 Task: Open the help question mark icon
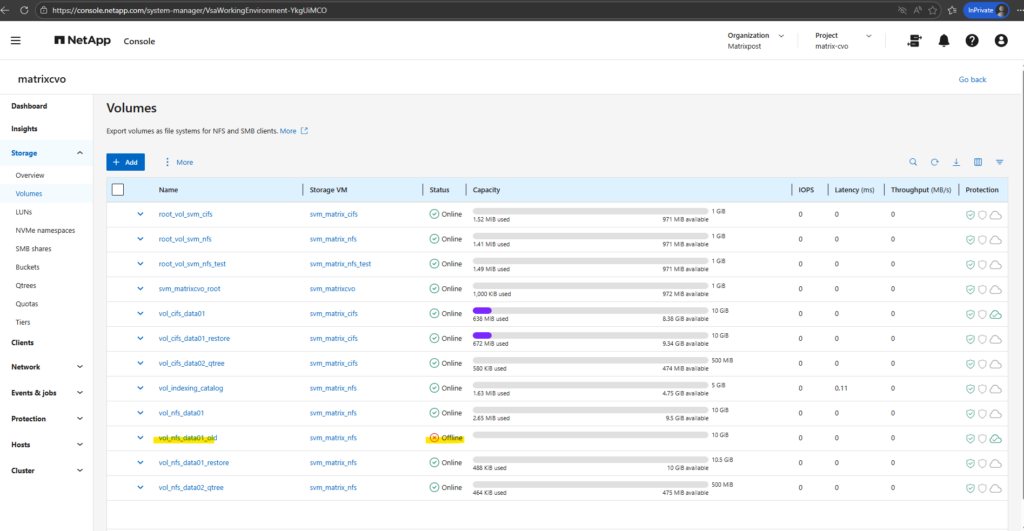tap(972, 41)
